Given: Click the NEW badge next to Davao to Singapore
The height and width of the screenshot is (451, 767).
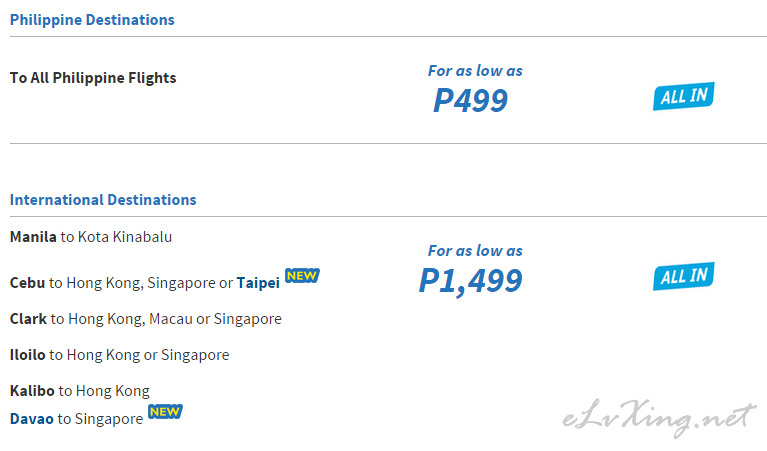Looking at the screenshot, I should pos(165,412).
